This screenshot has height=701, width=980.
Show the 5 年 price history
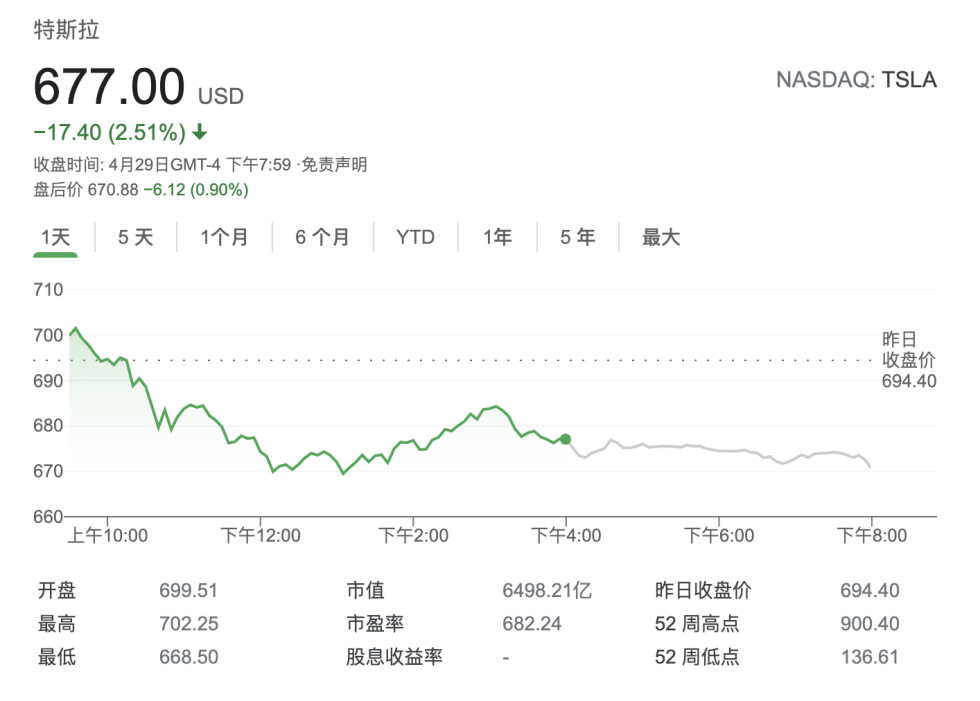577,237
